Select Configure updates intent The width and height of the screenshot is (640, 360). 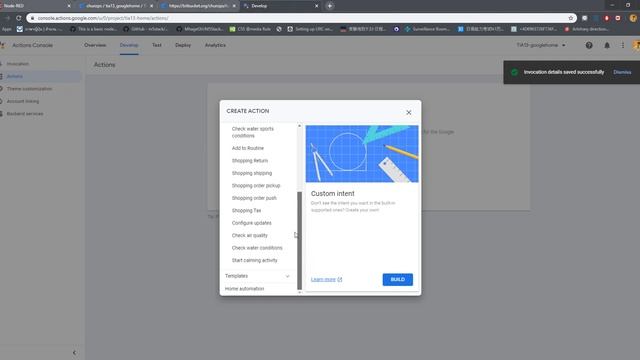coord(251,223)
